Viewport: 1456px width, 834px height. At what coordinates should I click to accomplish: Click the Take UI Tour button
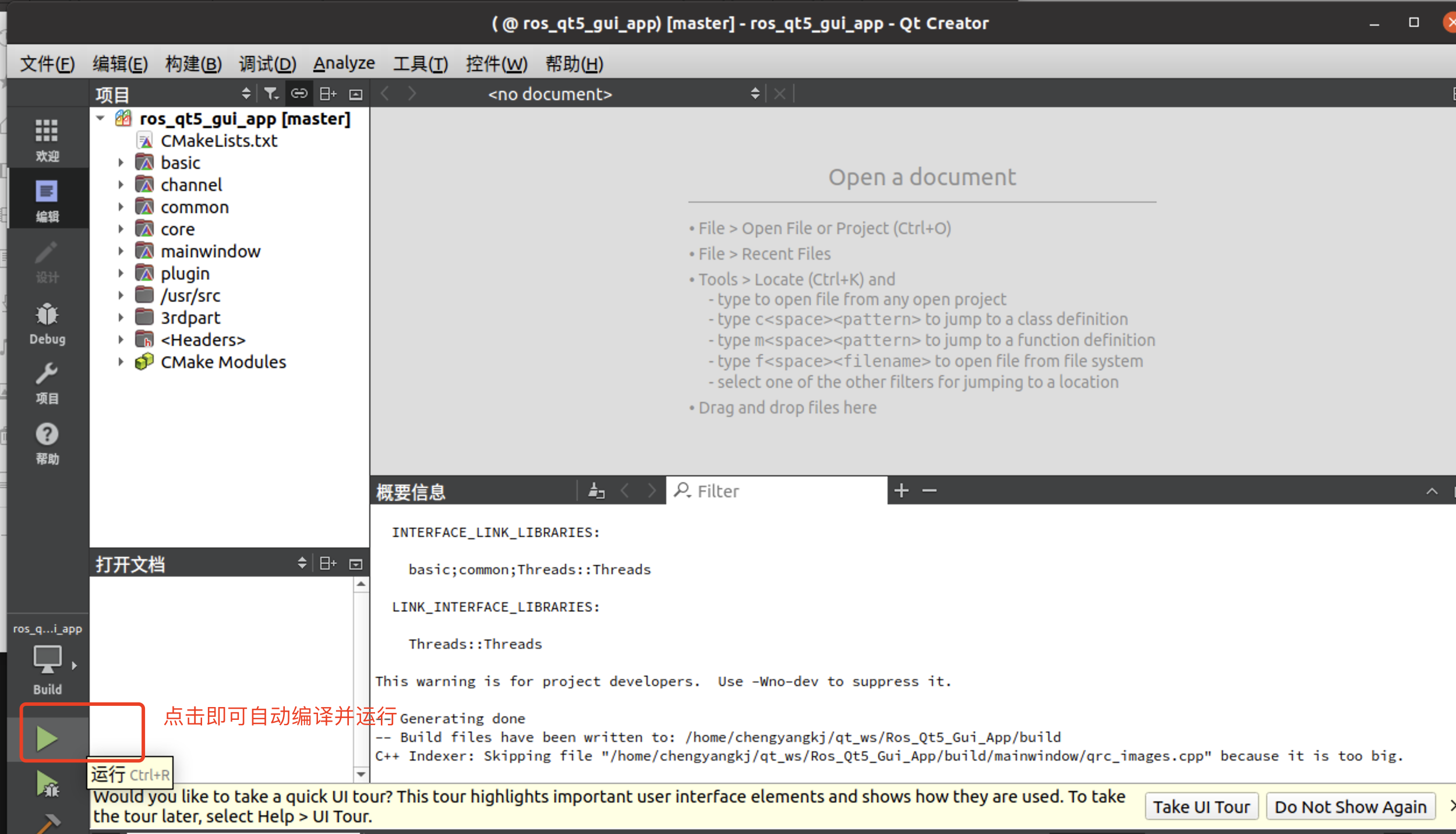coord(1201,807)
